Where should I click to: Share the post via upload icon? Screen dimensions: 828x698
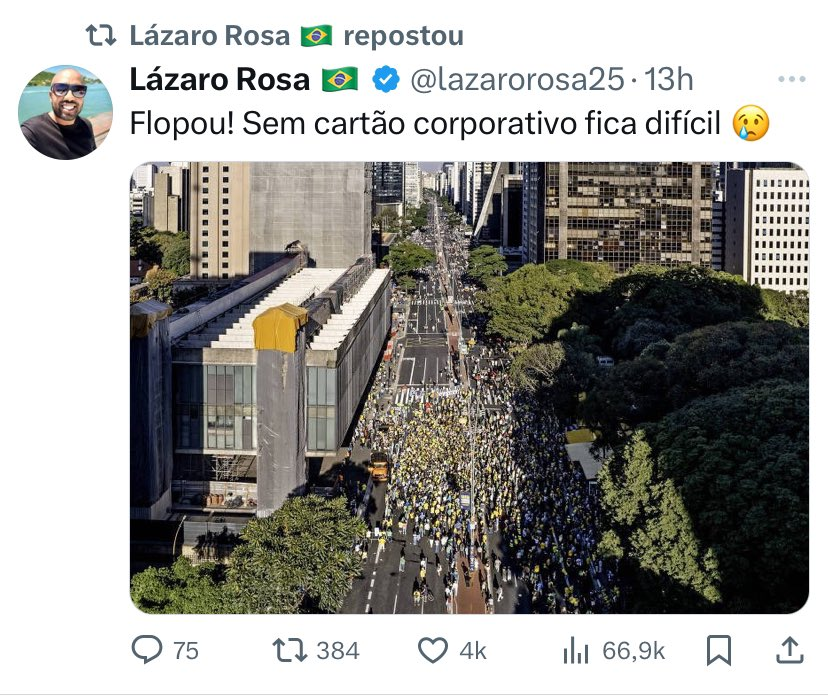(789, 650)
